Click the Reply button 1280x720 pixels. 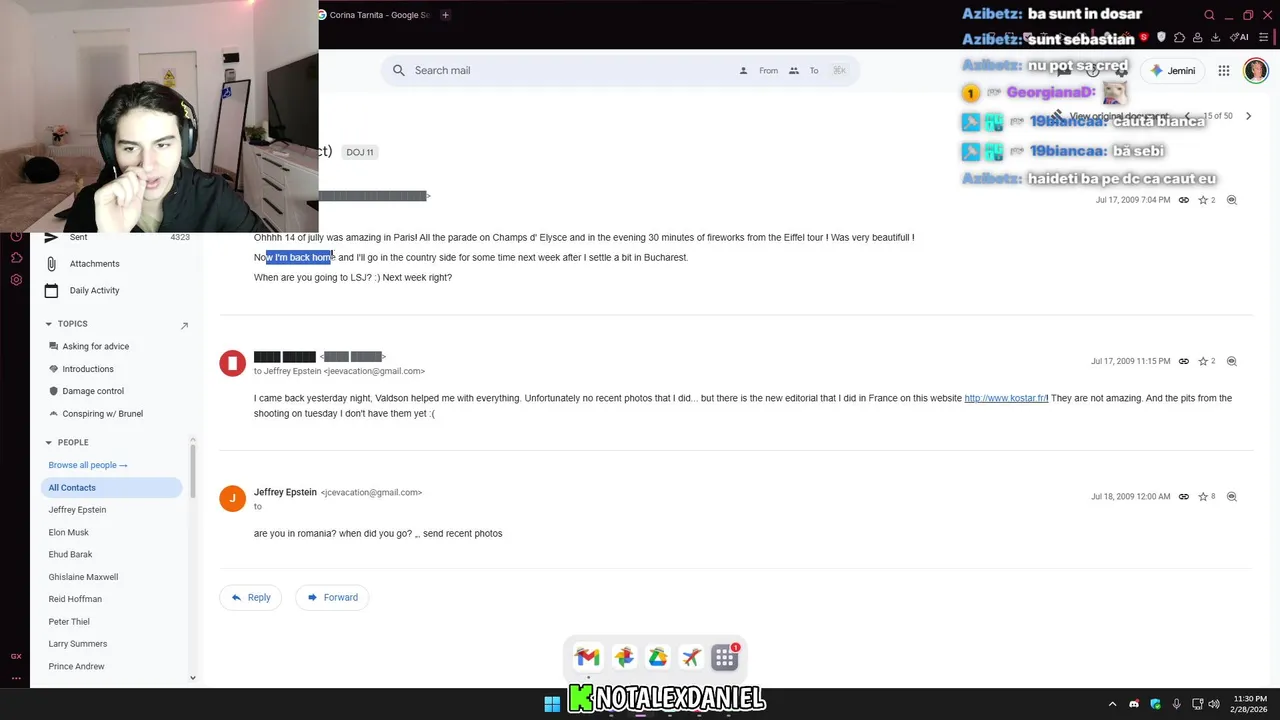250,598
